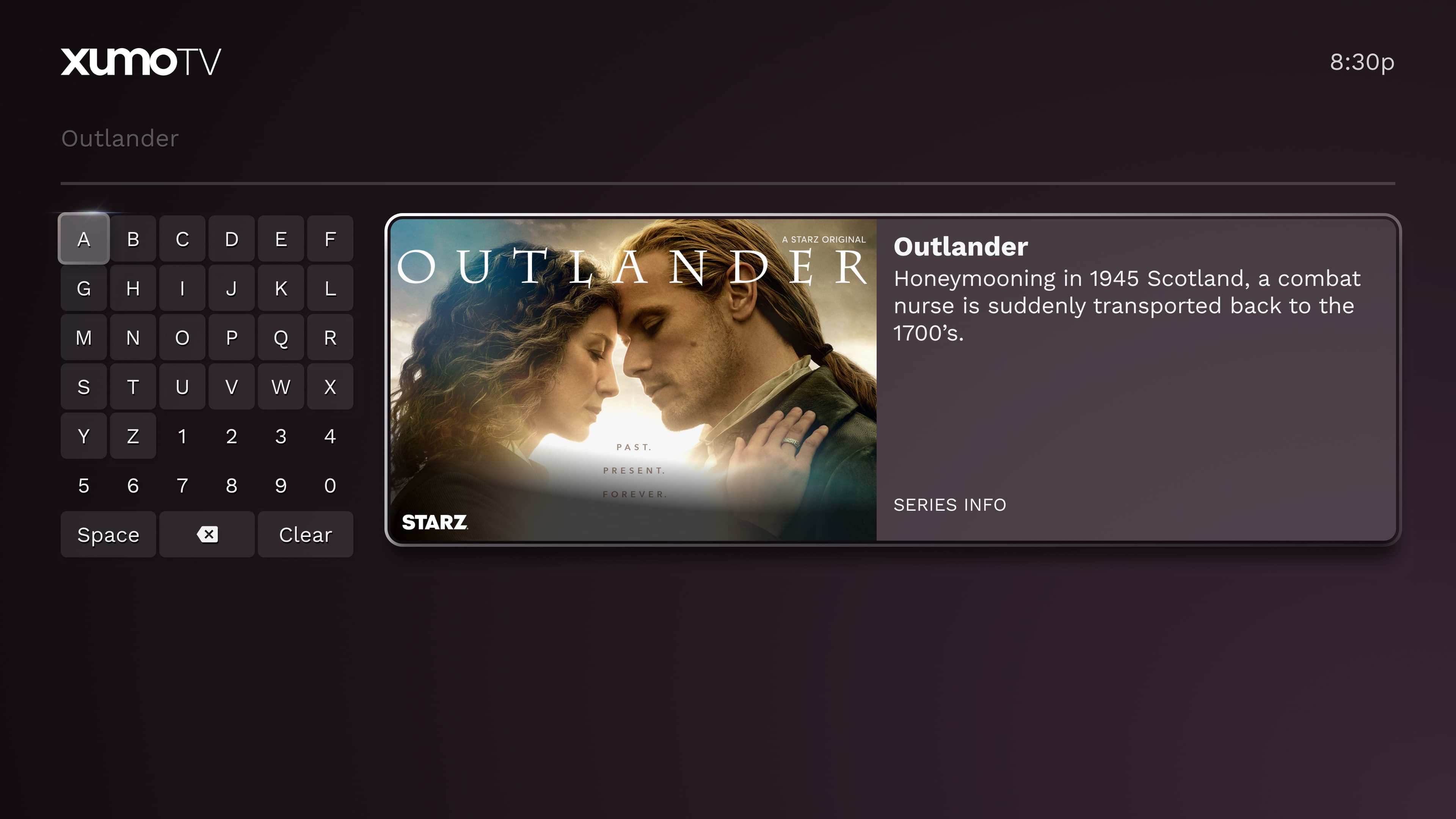
Task: Click the backspace delete icon key
Action: point(207,534)
